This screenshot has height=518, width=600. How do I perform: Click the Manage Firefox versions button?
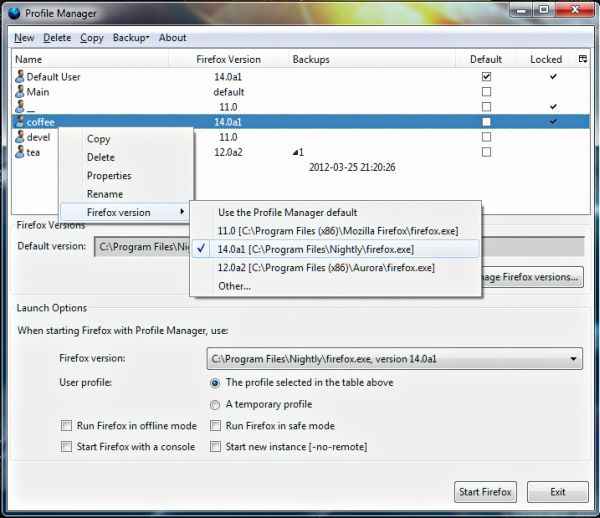coord(532,277)
